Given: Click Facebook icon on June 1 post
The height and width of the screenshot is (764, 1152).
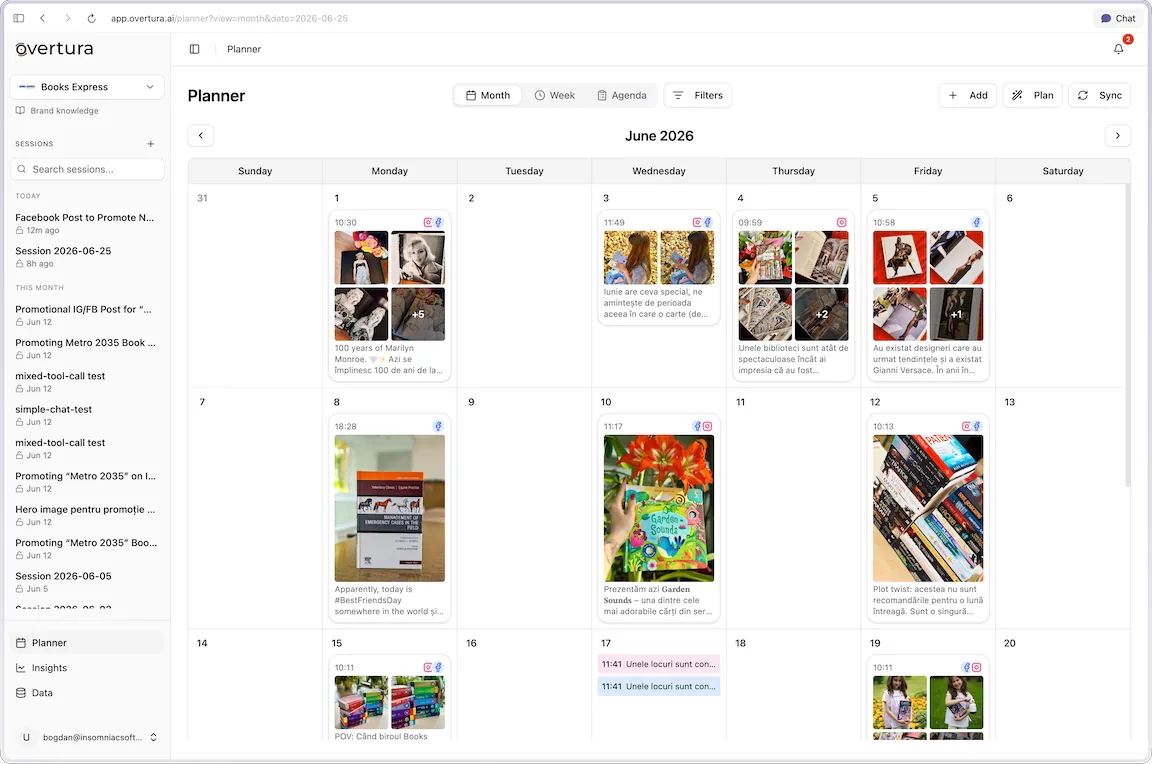Looking at the screenshot, I should (x=439, y=223).
